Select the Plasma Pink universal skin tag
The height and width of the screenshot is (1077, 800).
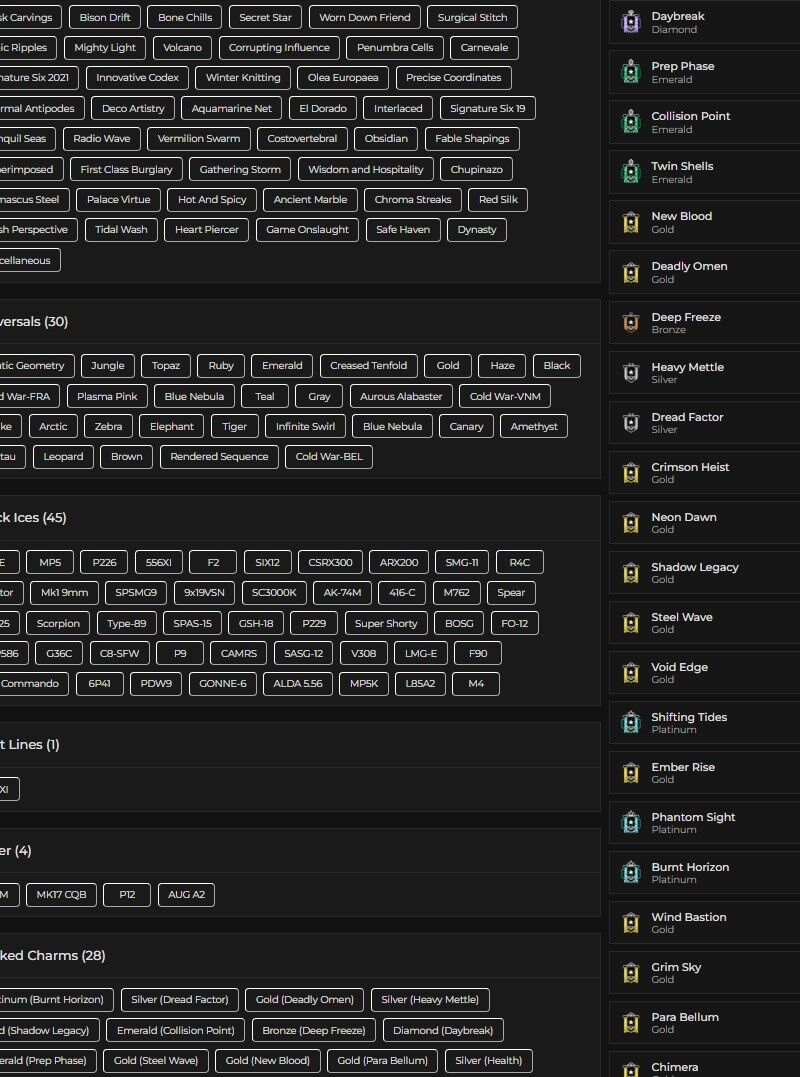click(108, 396)
